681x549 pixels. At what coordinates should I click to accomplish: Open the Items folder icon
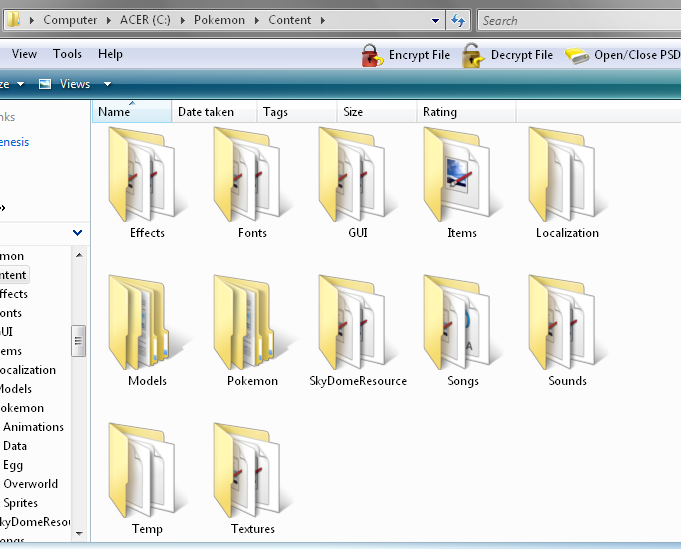pos(462,174)
